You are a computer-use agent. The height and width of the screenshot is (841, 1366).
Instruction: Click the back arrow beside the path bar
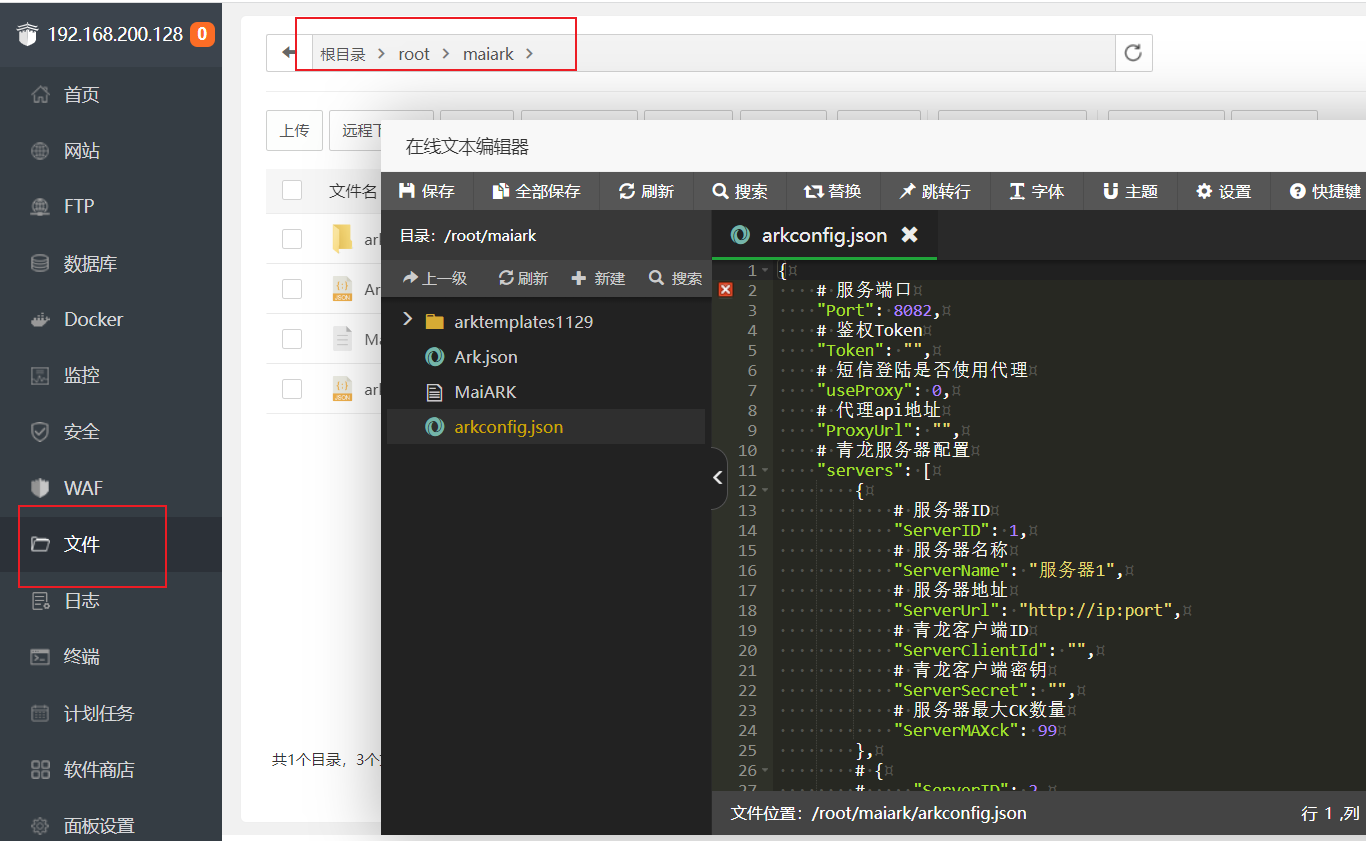(289, 53)
